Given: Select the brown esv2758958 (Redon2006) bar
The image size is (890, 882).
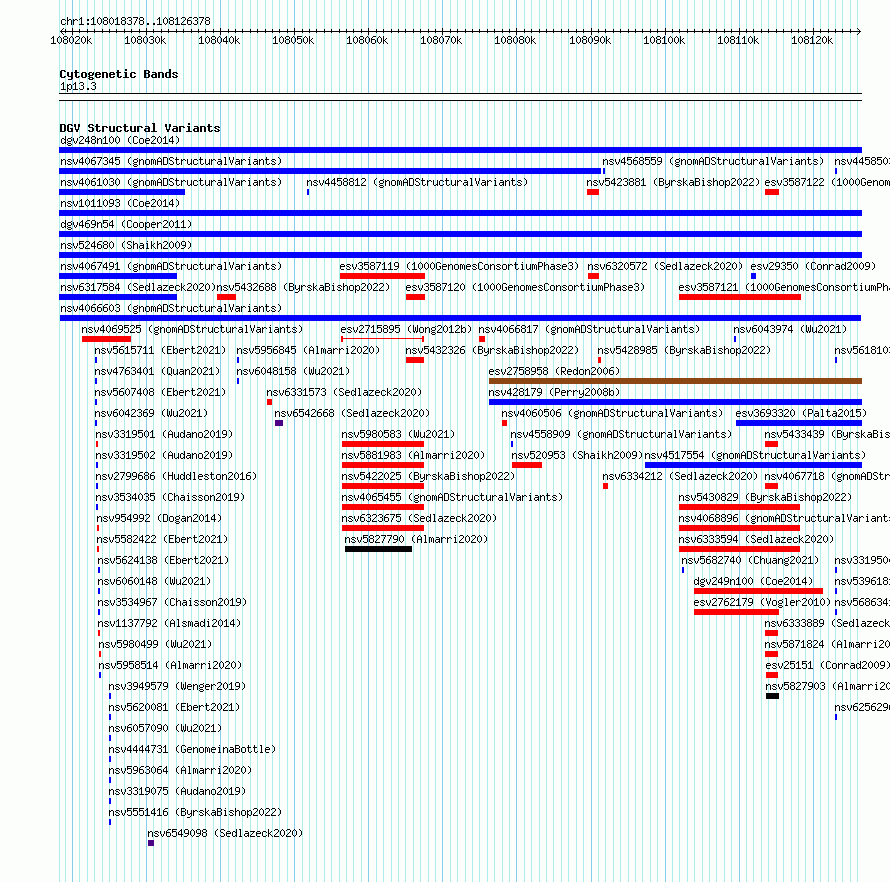Looking at the screenshot, I should click(675, 381).
